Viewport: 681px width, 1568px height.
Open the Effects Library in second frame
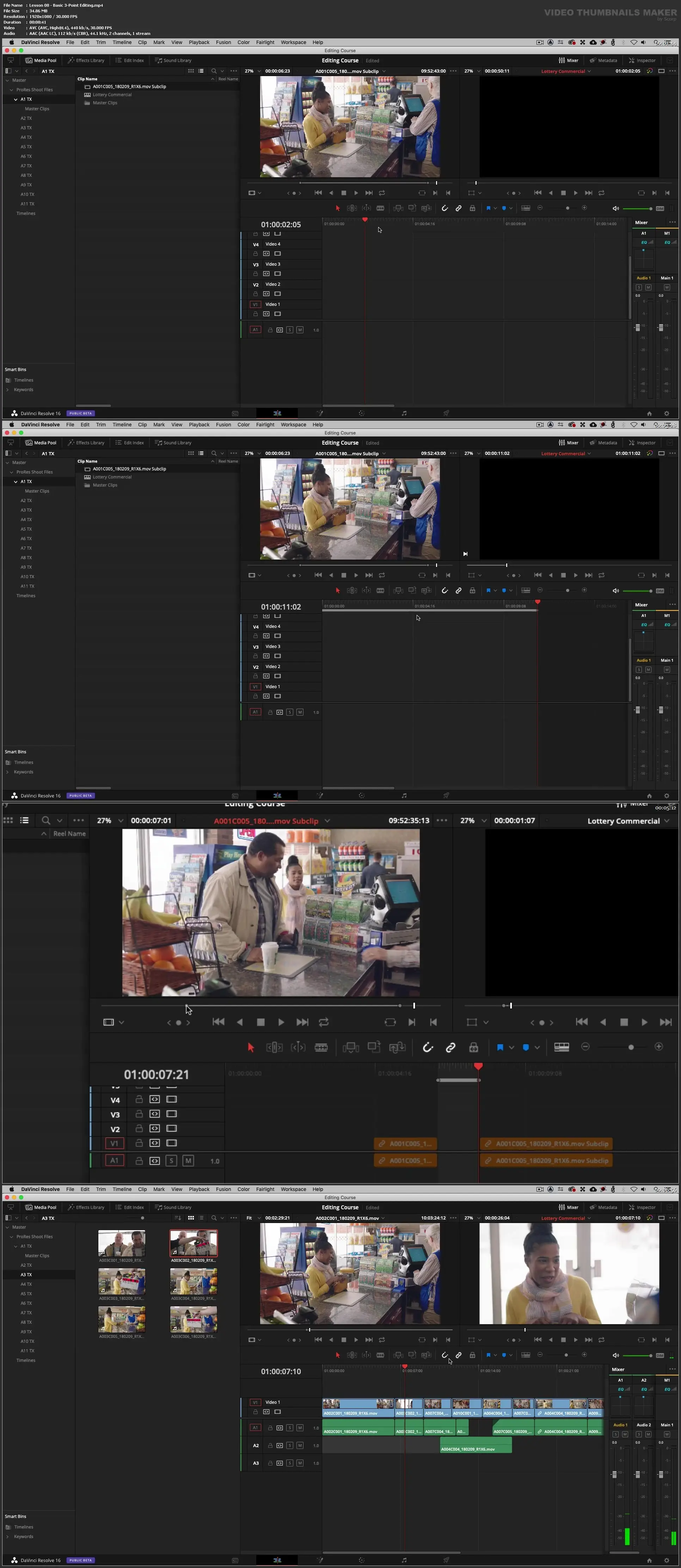click(x=86, y=443)
